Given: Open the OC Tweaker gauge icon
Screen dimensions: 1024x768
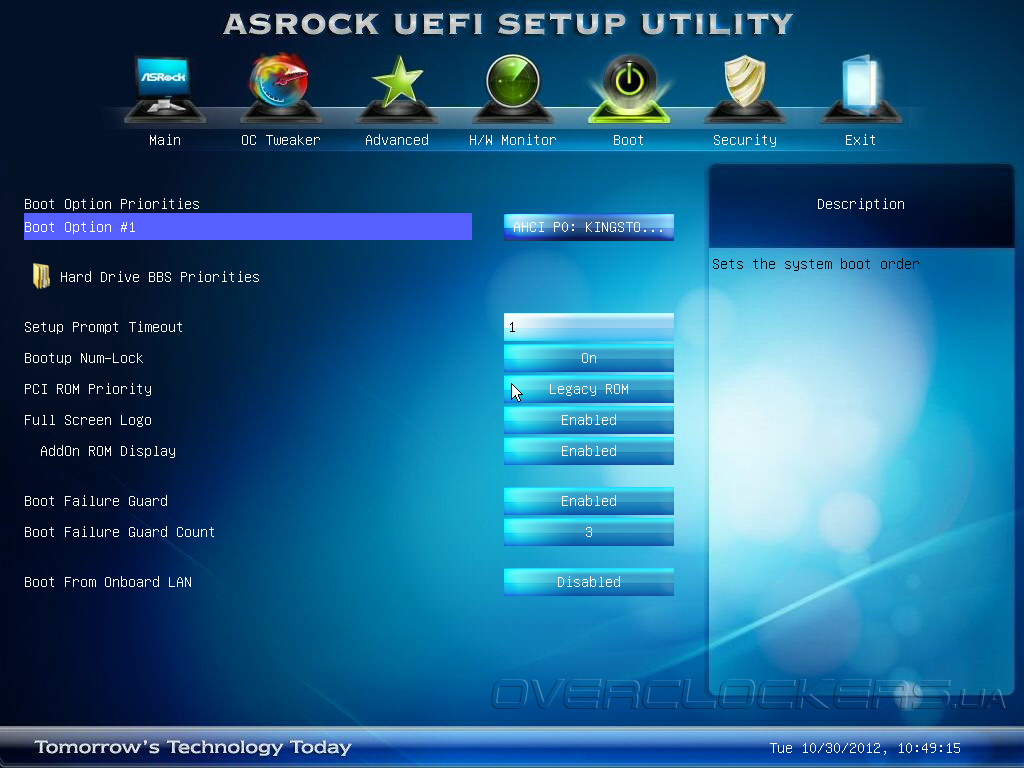Looking at the screenshot, I should 281,88.
